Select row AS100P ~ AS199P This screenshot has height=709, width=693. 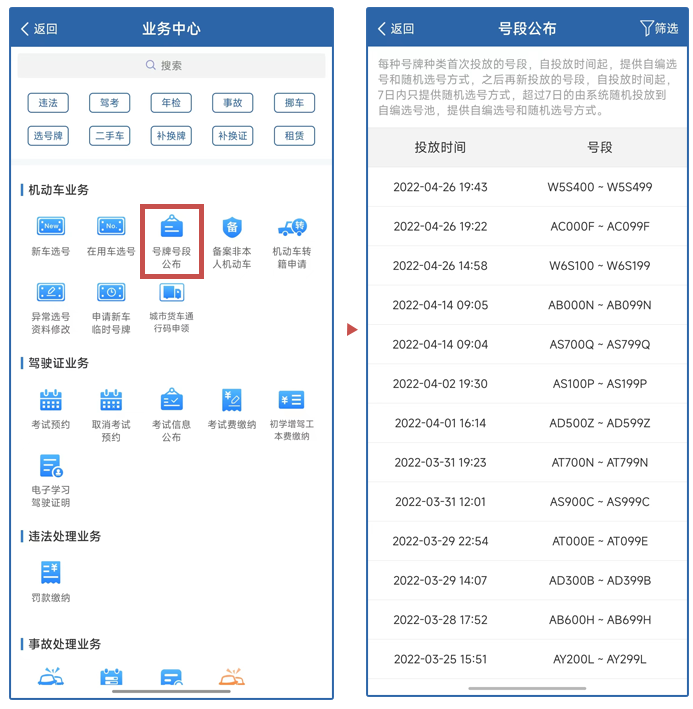[528, 384]
